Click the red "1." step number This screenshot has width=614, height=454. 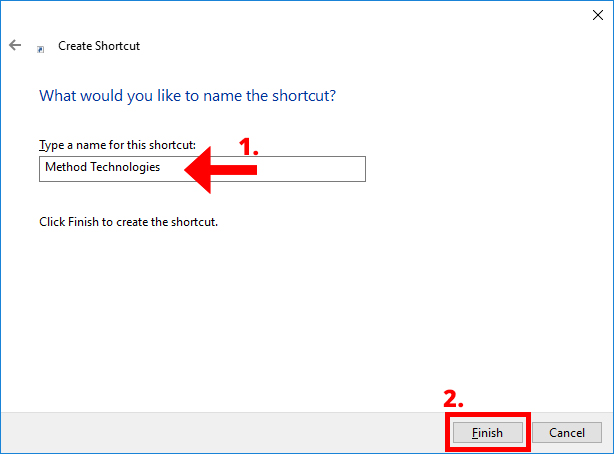[x=248, y=146]
